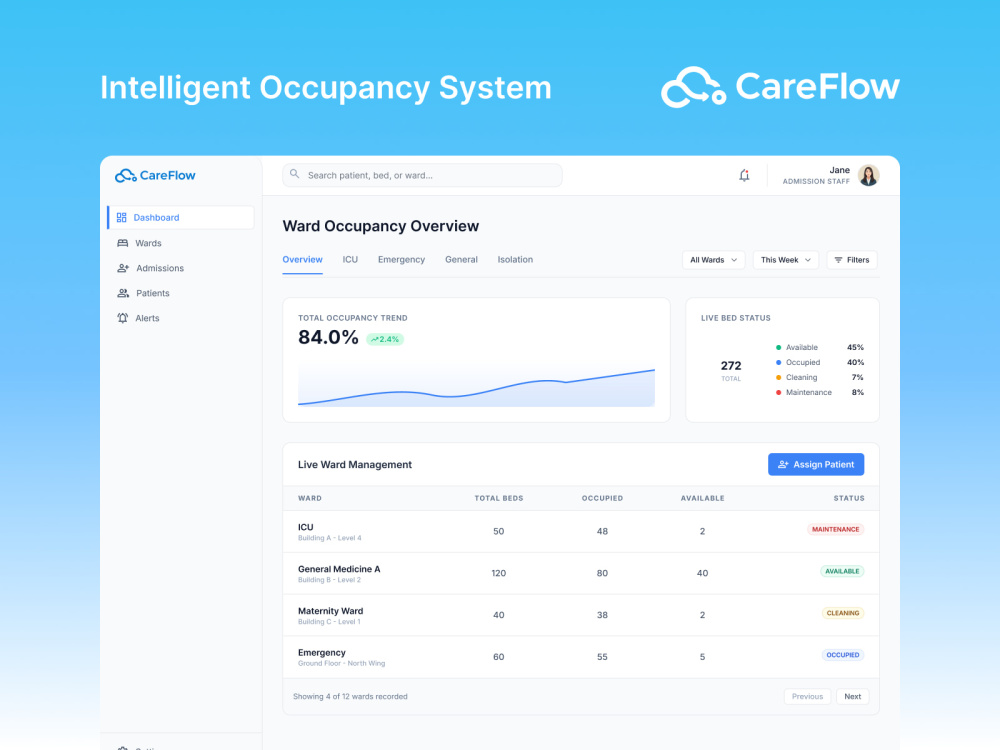Click the STATUS column header
Viewport: 1000px width, 750px height.
849,499
